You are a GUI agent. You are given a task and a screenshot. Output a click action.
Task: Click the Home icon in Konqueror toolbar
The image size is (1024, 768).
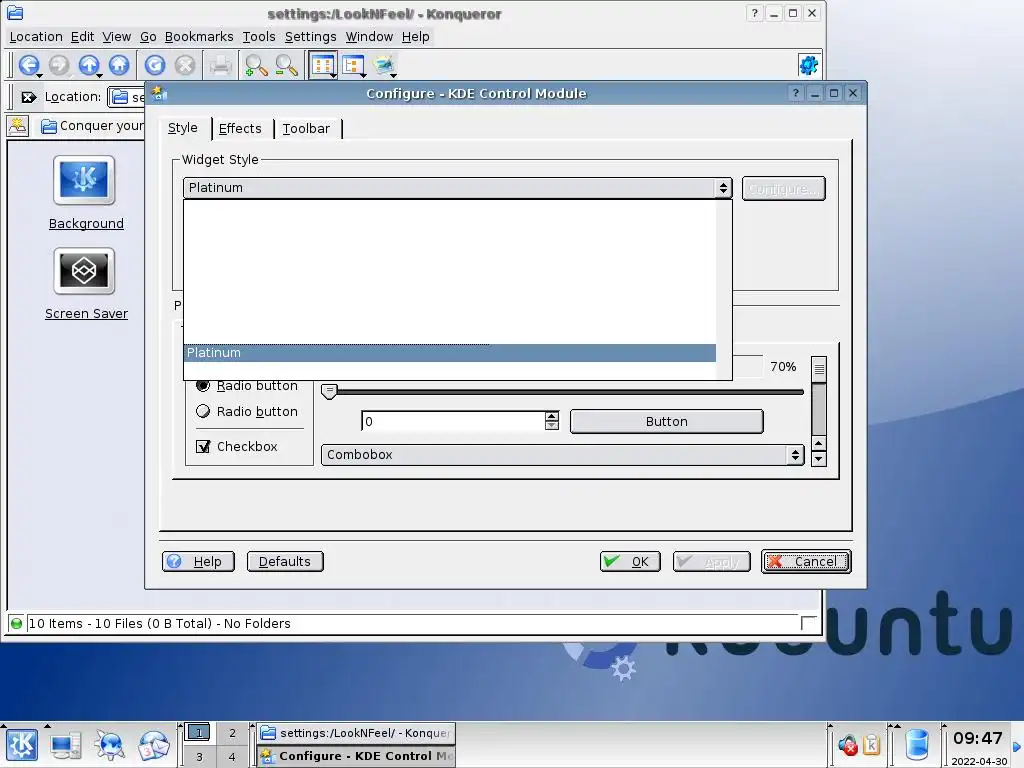coord(119,65)
